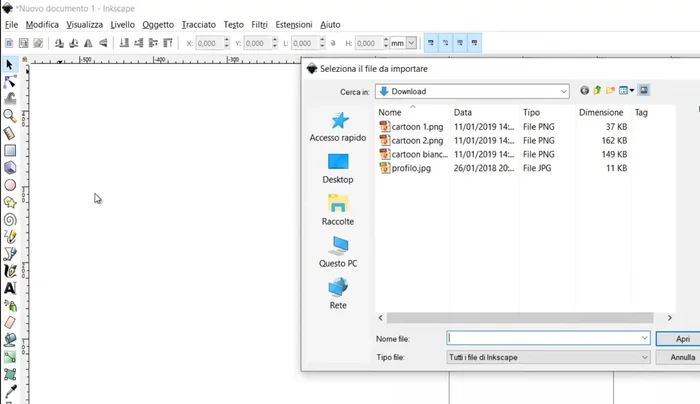700x404 pixels.
Task: Select the Tweak objects tool
Action: coord(10,99)
